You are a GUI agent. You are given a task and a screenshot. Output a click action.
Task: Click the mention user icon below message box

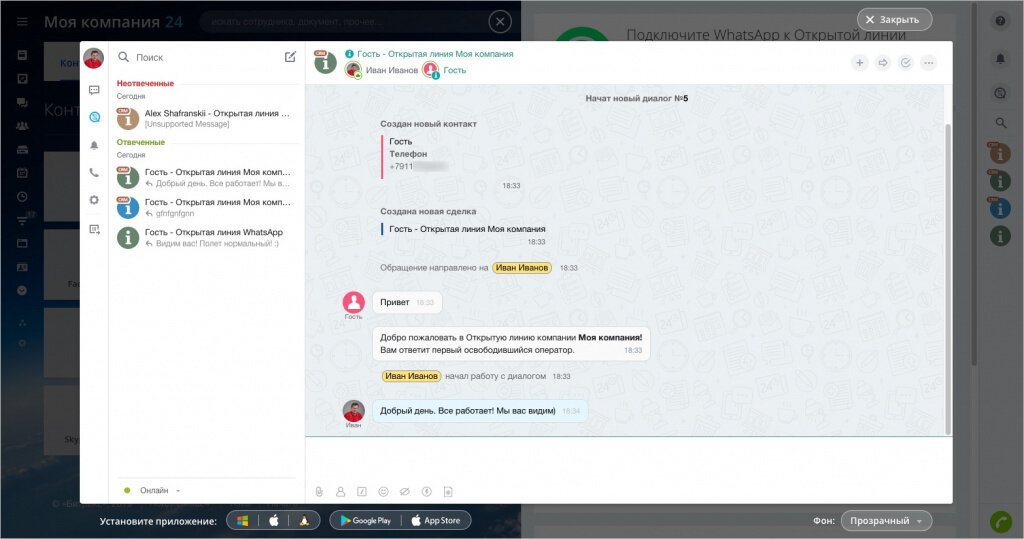[340, 491]
